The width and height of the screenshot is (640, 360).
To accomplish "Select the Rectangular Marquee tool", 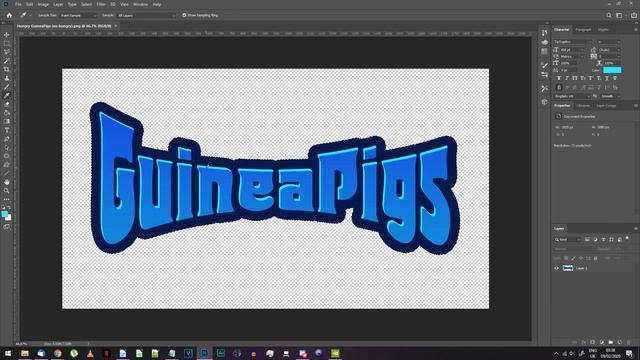I will coord(7,44).
